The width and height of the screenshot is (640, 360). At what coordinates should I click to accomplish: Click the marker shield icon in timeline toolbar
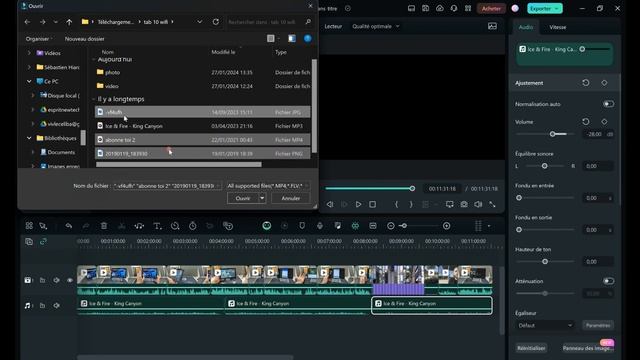tap(302, 226)
